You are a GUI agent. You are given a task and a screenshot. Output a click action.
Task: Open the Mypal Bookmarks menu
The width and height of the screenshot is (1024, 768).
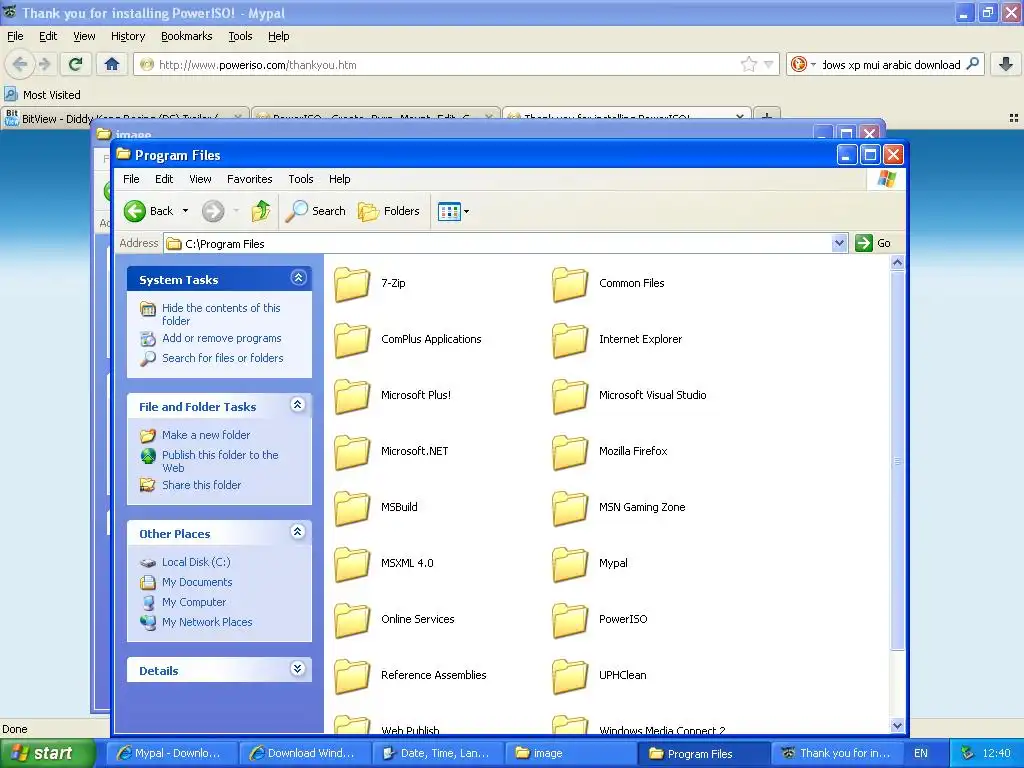pyautogui.click(x=187, y=37)
